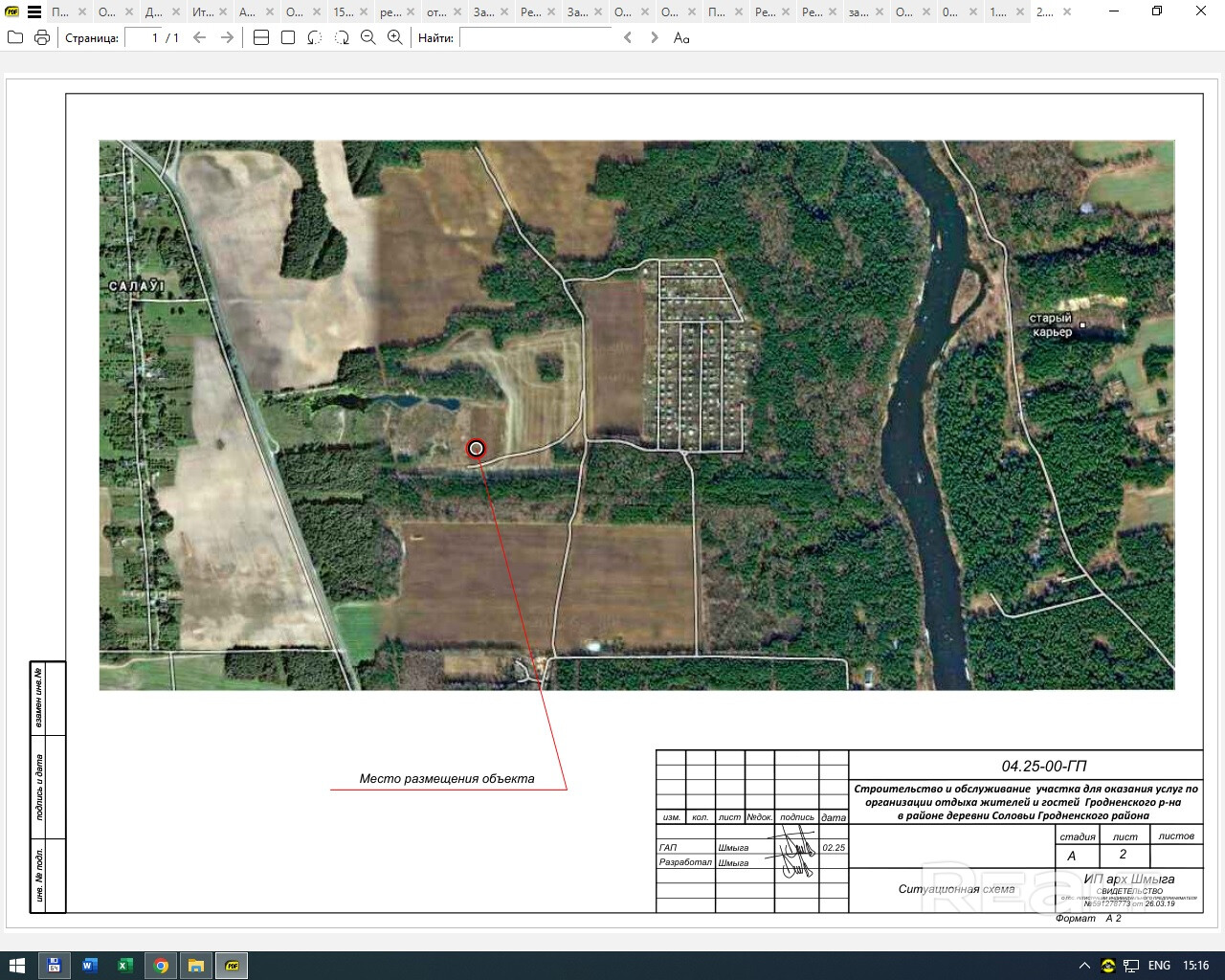Fit whole page in window icon
1225x980 pixels.
288,37
